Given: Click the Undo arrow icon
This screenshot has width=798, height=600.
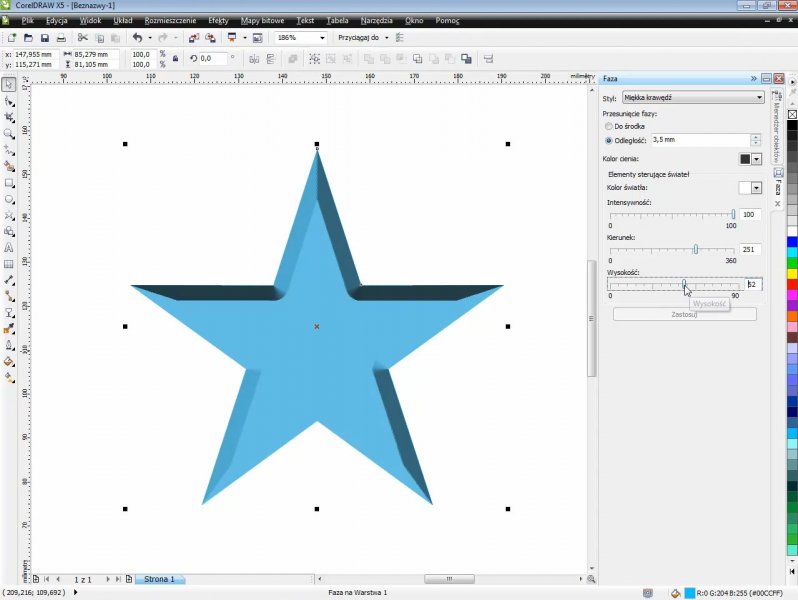Looking at the screenshot, I should coord(137,38).
